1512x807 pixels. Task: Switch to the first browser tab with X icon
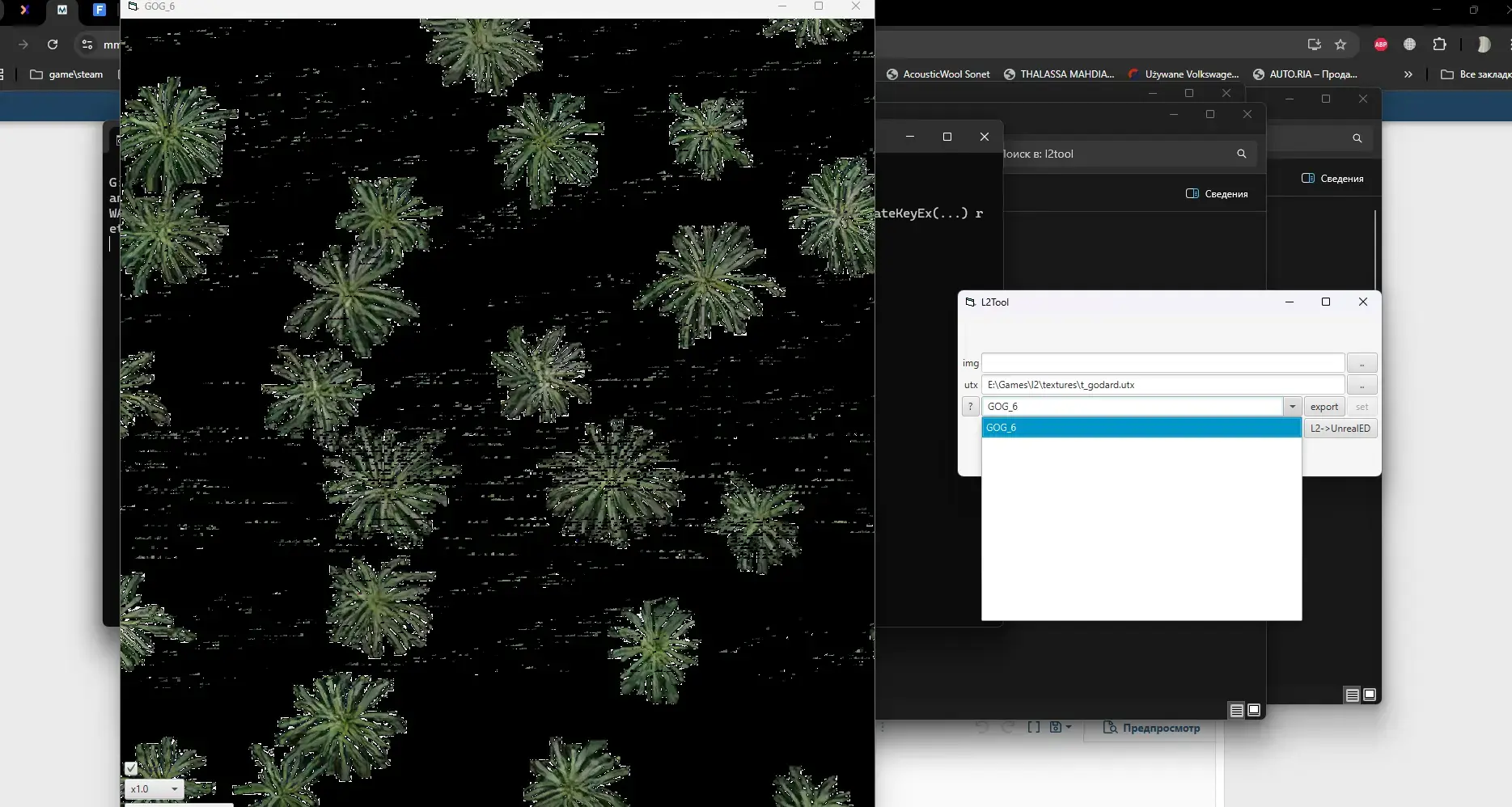coord(24,10)
